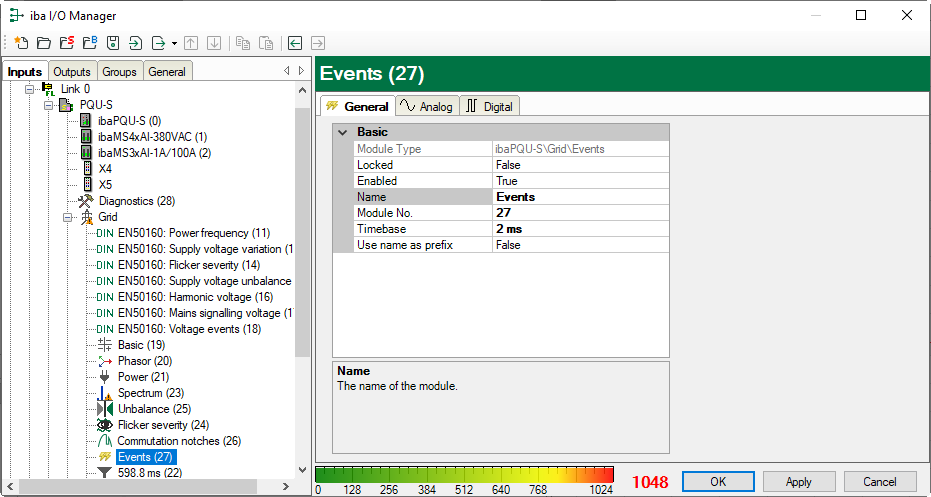
Task: Collapse the PQU-S tree node
Action: click(47, 105)
